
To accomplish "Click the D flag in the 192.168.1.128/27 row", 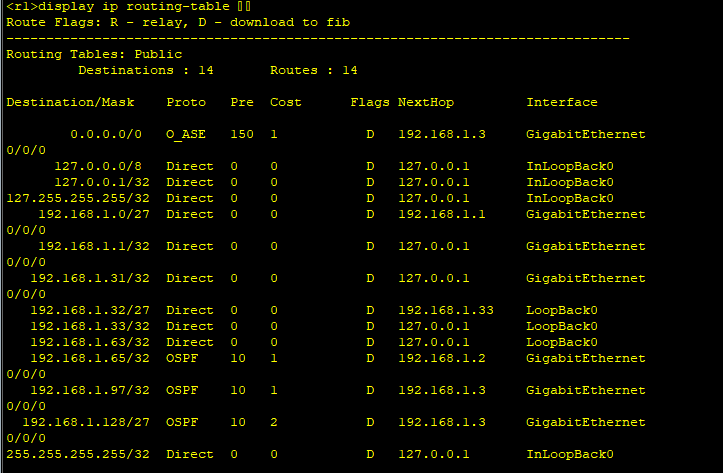I will pos(370,422).
